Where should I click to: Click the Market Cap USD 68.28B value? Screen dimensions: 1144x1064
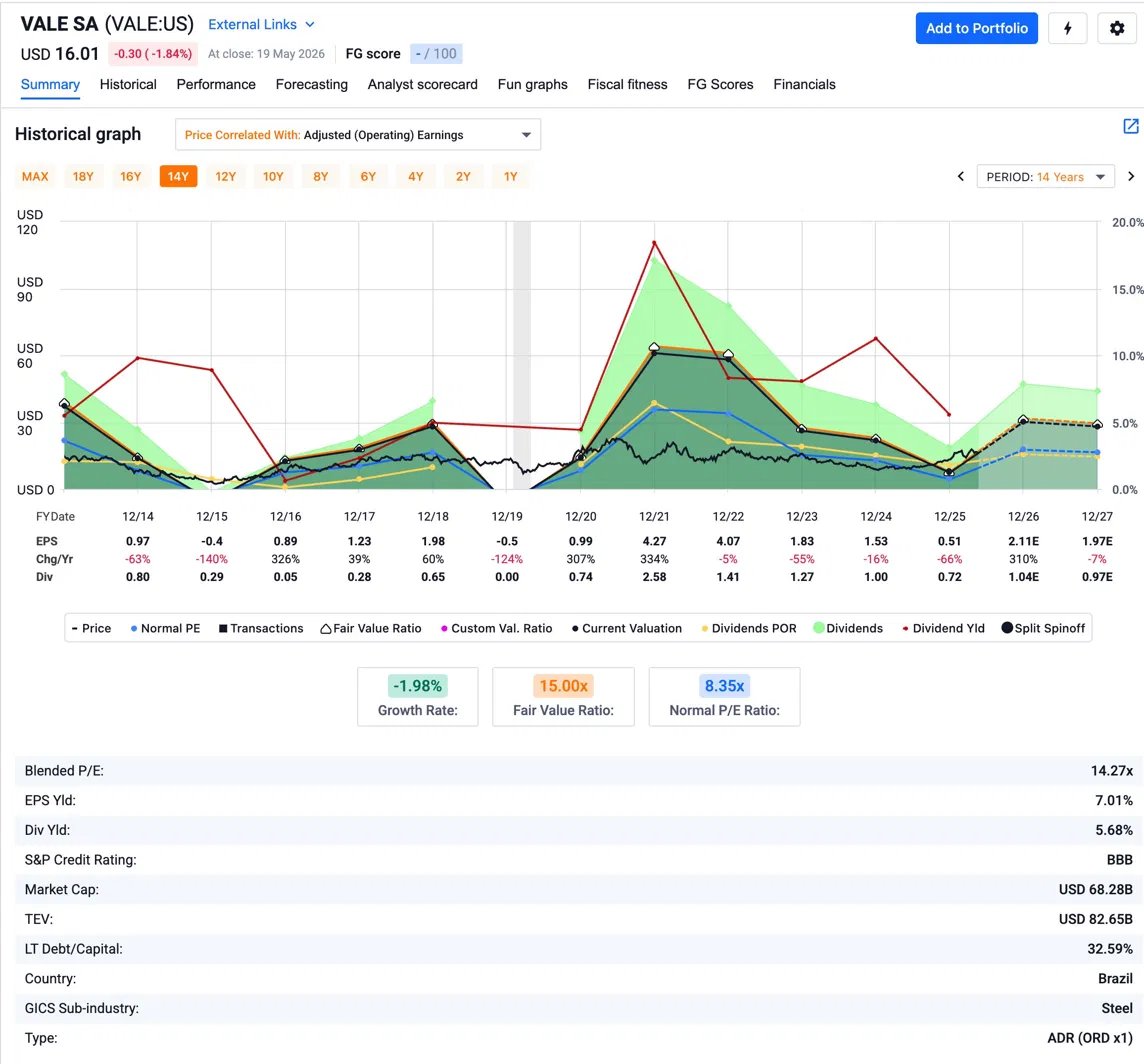point(1095,890)
